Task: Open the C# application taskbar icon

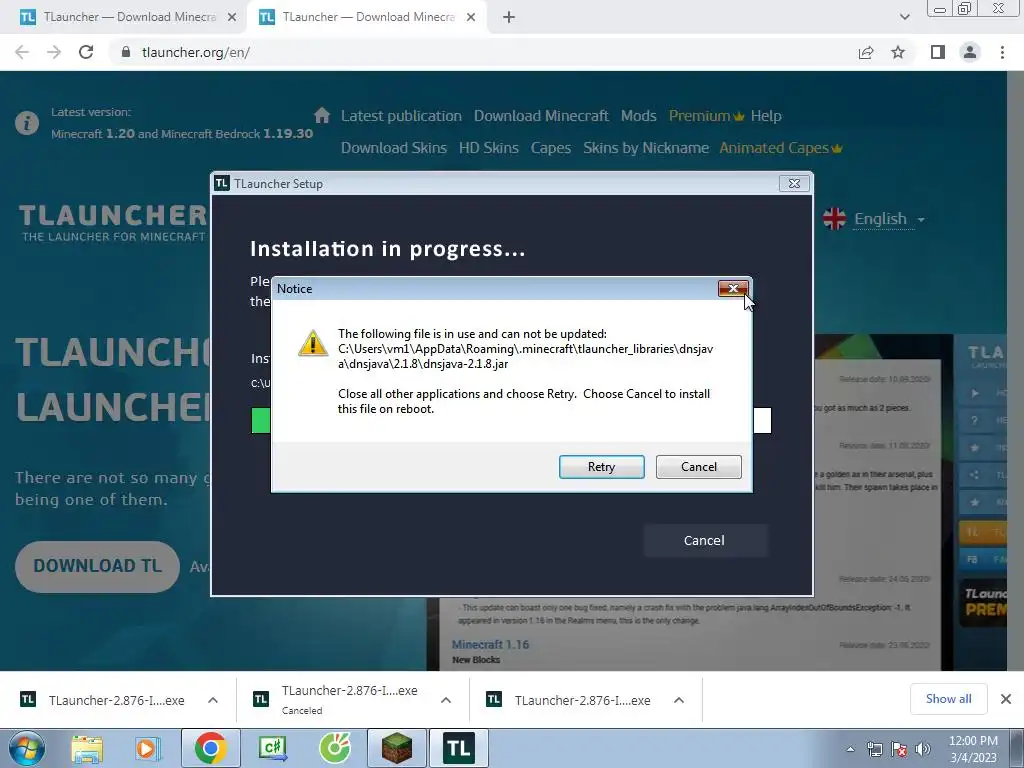Action: coord(273,748)
